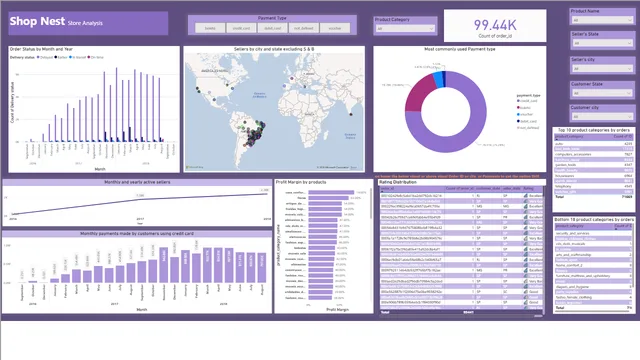
Task: Click the light blue voucher donut segment
Action: point(439,80)
